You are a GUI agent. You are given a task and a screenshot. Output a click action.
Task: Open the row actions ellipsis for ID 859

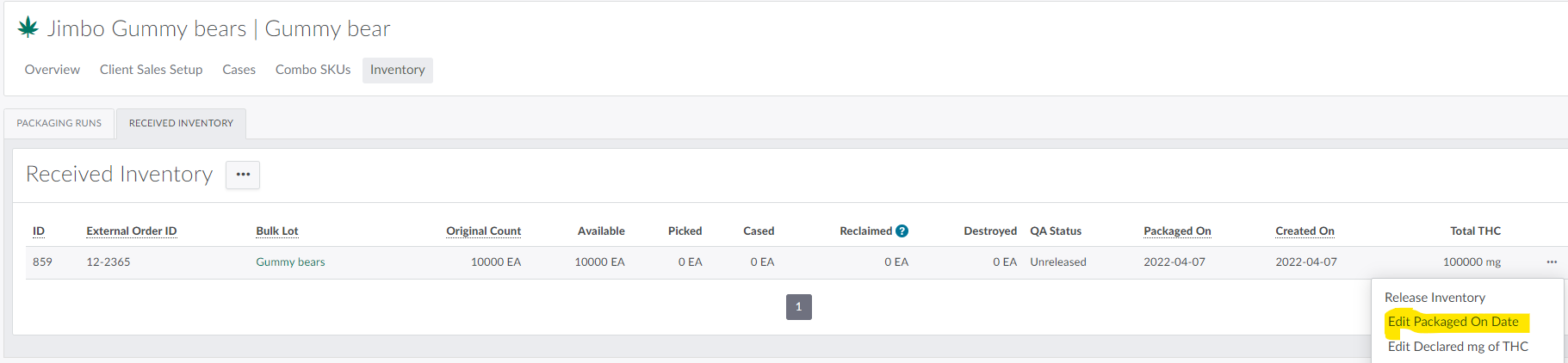tap(1551, 261)
